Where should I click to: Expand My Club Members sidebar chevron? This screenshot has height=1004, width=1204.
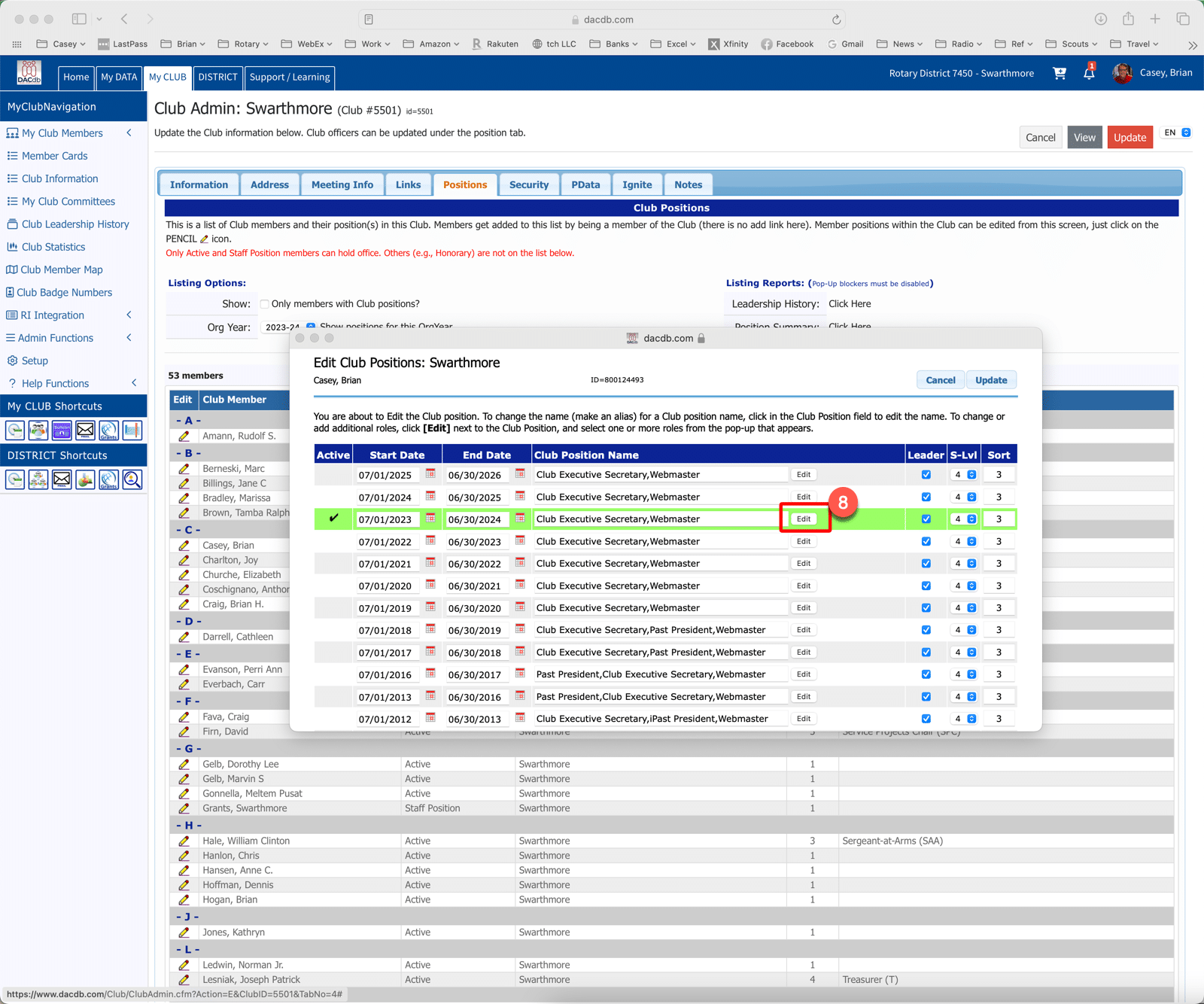point(129,133)
